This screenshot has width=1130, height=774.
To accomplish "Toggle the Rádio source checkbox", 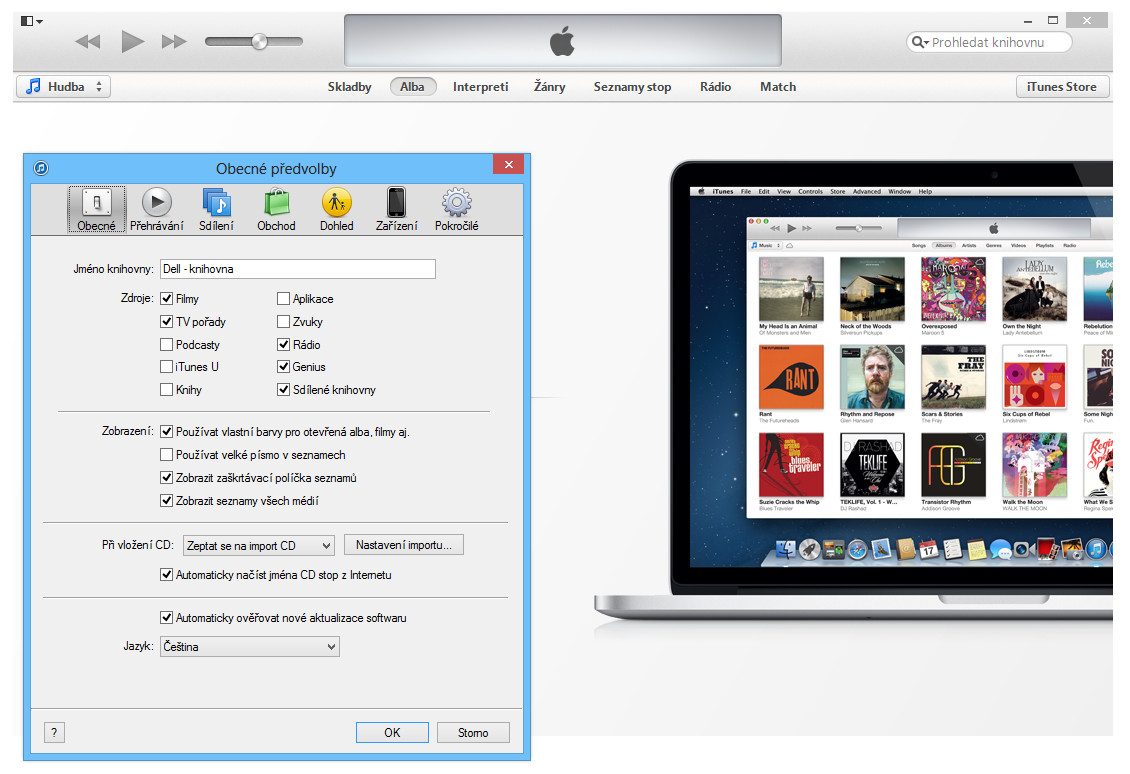I will (x=283, y=344).
